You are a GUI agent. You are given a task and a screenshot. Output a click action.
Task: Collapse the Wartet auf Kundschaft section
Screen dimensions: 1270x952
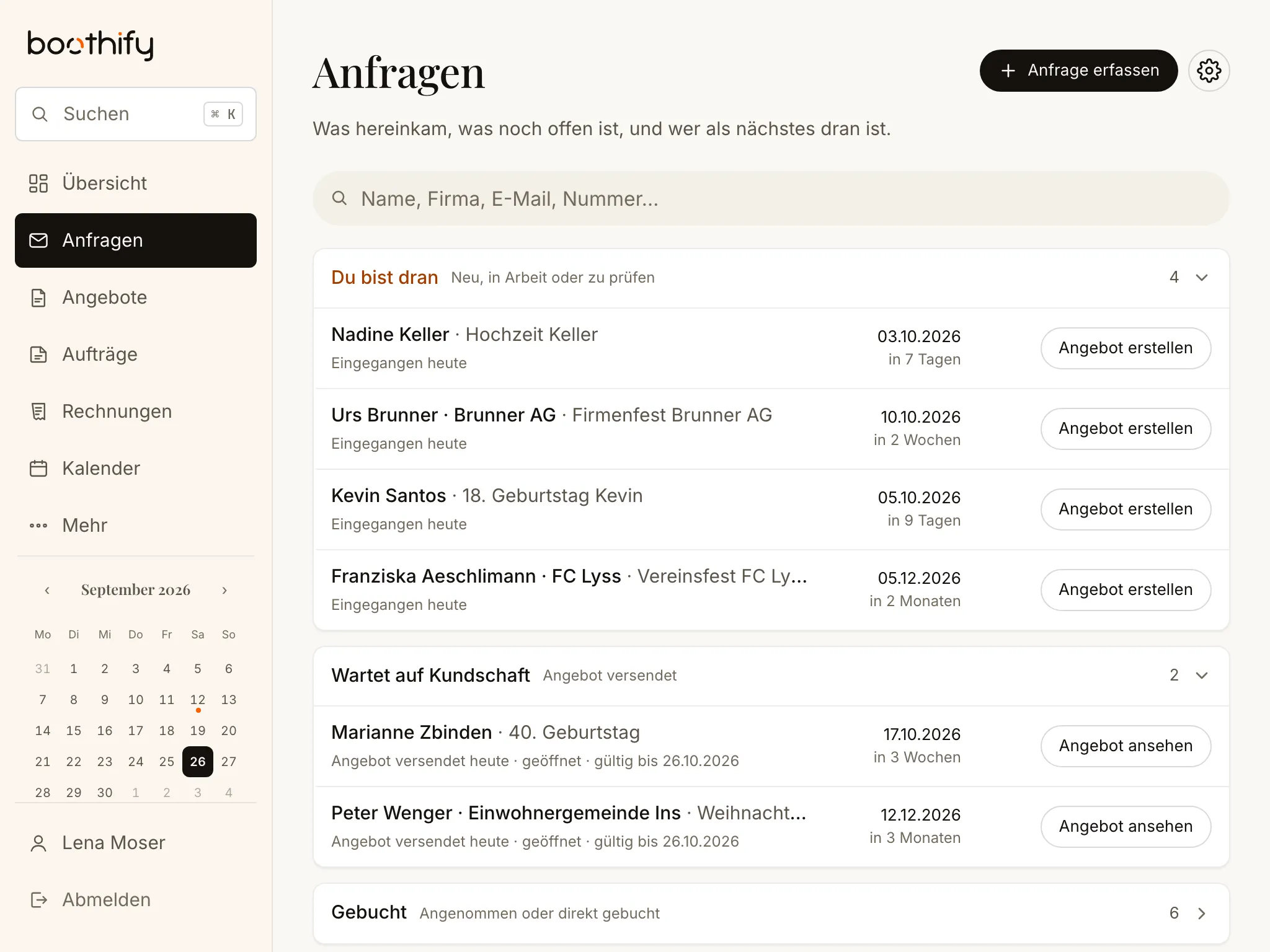click(x=1201, y=676)
